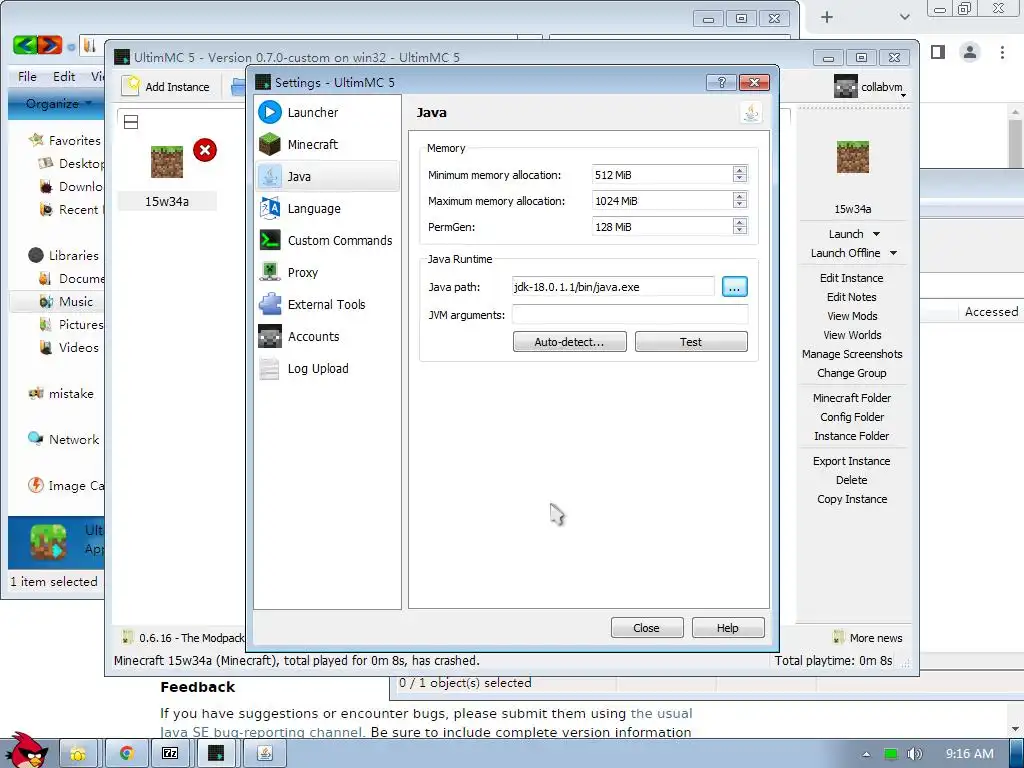1024x768 pixels.
Task: Click the Java path browse button
Action: tap(735, 287)
